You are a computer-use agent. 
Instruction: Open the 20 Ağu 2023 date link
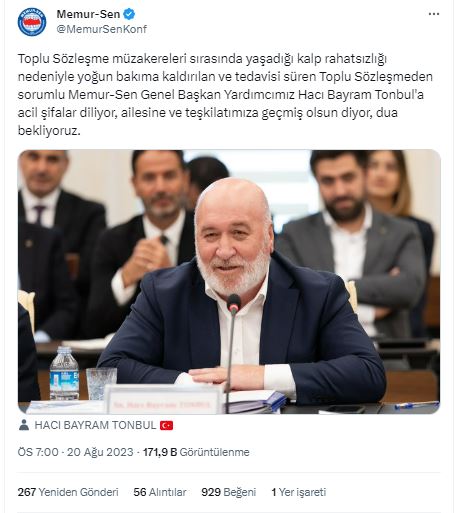tap(100, 452)
